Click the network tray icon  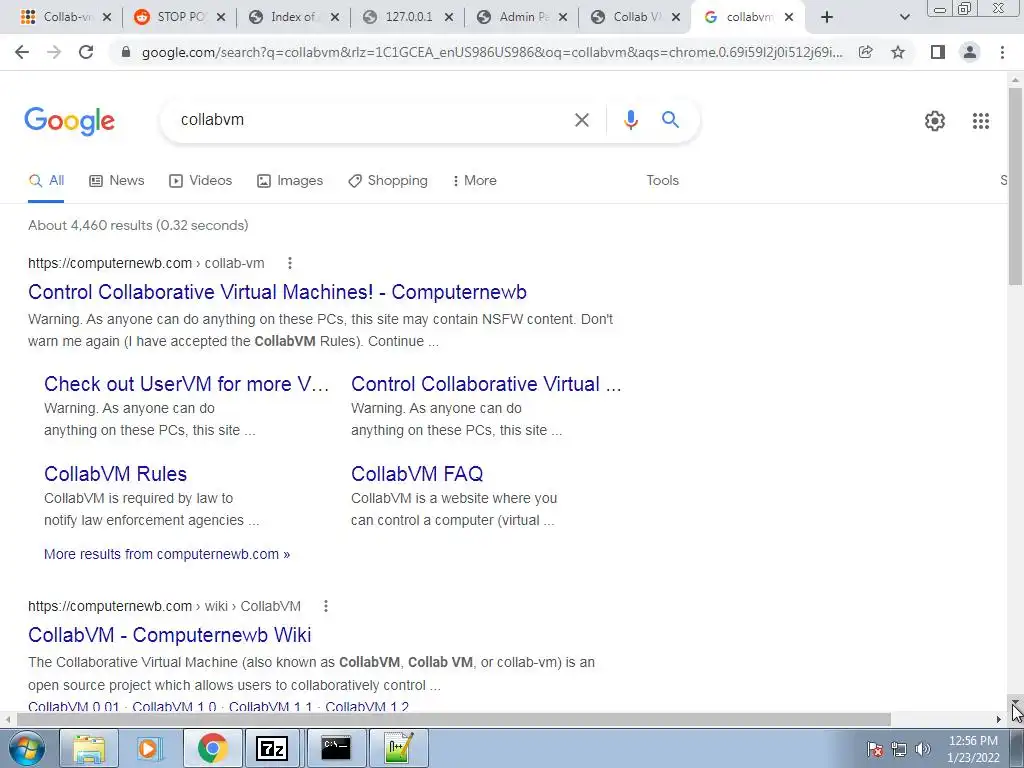[899, 749]
